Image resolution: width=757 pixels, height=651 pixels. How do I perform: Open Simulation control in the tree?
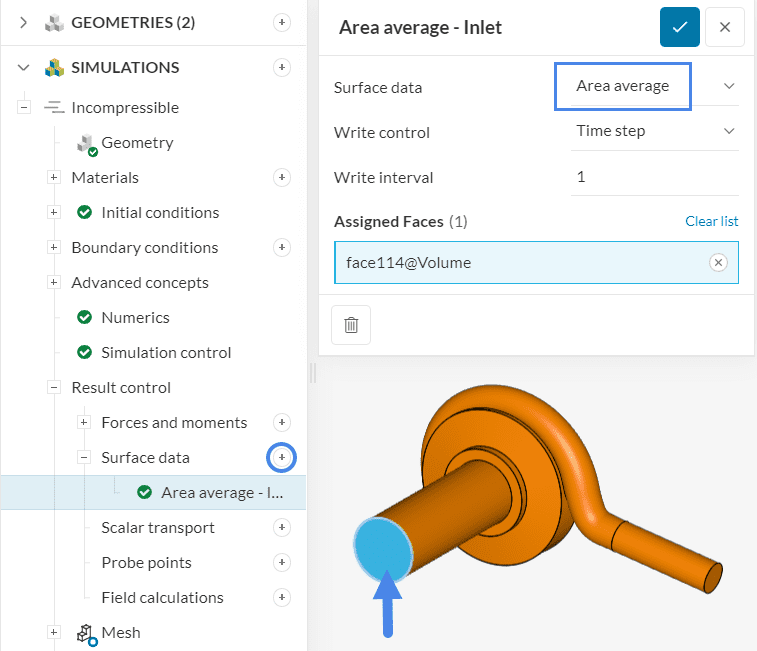[x=166, y=352]
